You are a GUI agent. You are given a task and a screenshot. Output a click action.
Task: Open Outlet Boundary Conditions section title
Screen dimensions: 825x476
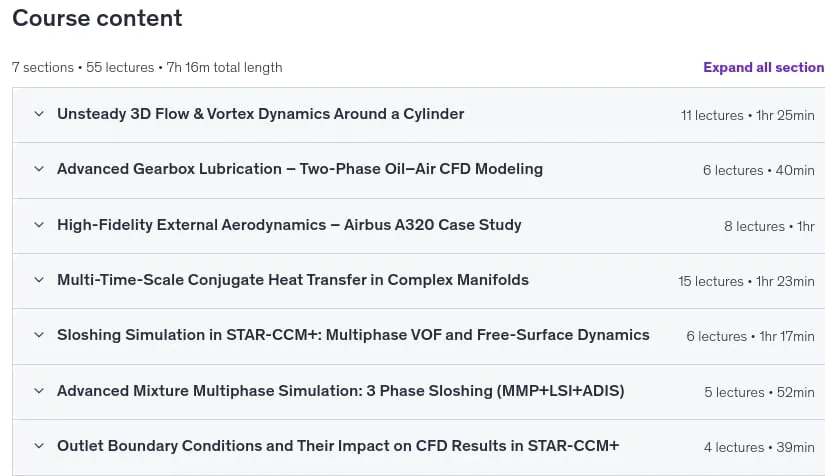tap(338, 446)
